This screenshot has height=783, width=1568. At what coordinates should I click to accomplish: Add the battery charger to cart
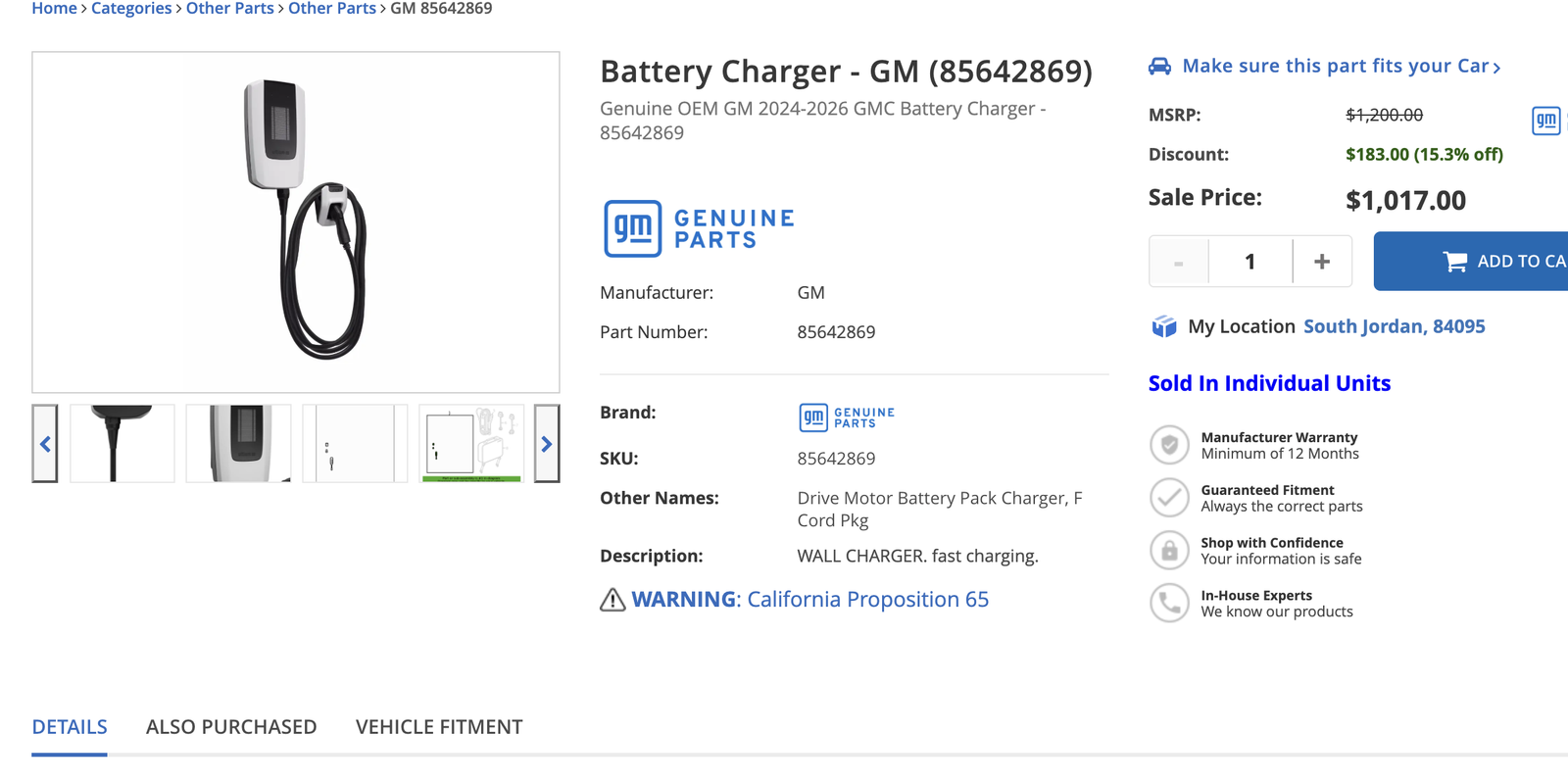click(1471, 262)
